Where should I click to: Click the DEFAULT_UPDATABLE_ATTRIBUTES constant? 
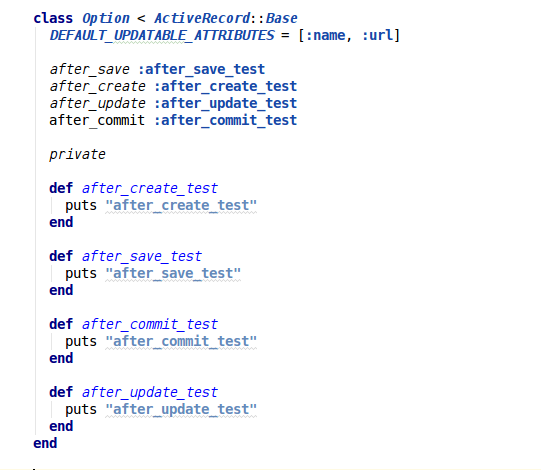pyautogui.click(x=162, y=36)
